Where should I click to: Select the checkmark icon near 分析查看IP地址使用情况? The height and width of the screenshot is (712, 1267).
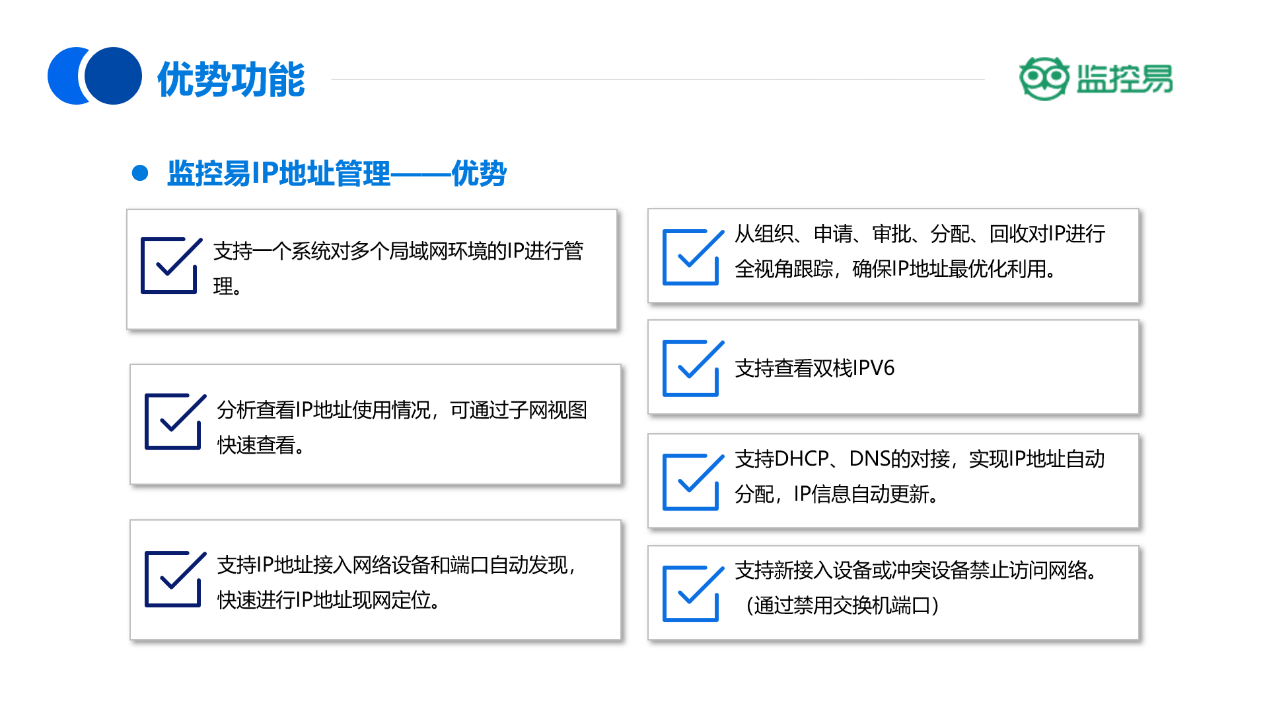tap(172, 418)
